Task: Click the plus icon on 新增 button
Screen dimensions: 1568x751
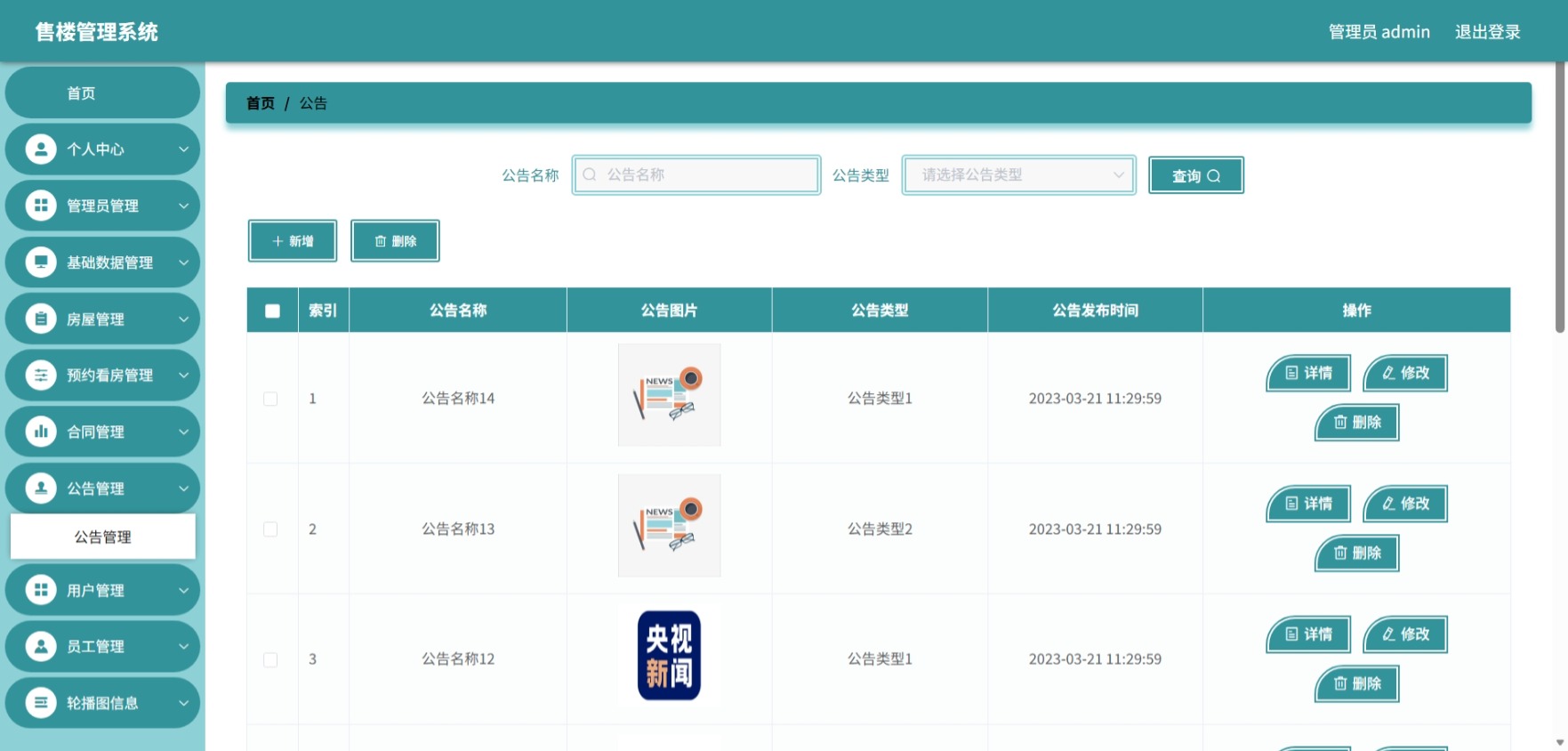Action: tap(277, 241)
